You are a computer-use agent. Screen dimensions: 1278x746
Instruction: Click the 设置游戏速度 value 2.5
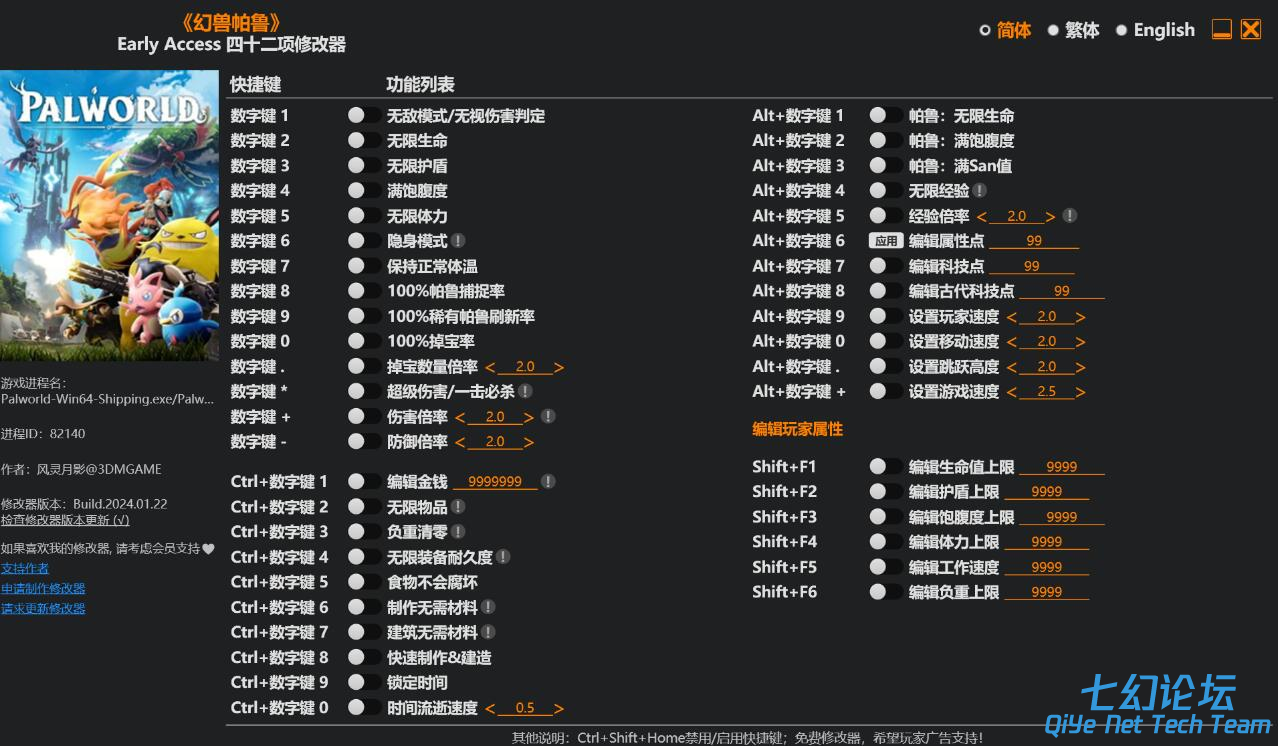[1047, 392]
